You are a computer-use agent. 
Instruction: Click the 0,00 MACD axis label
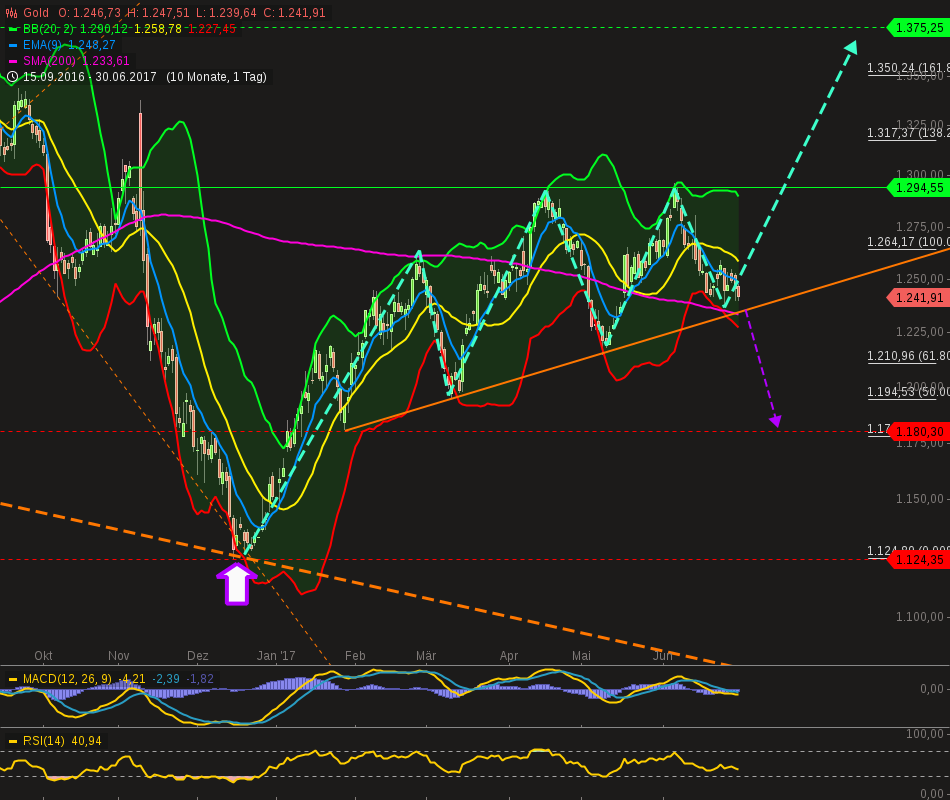coord(932,688)
